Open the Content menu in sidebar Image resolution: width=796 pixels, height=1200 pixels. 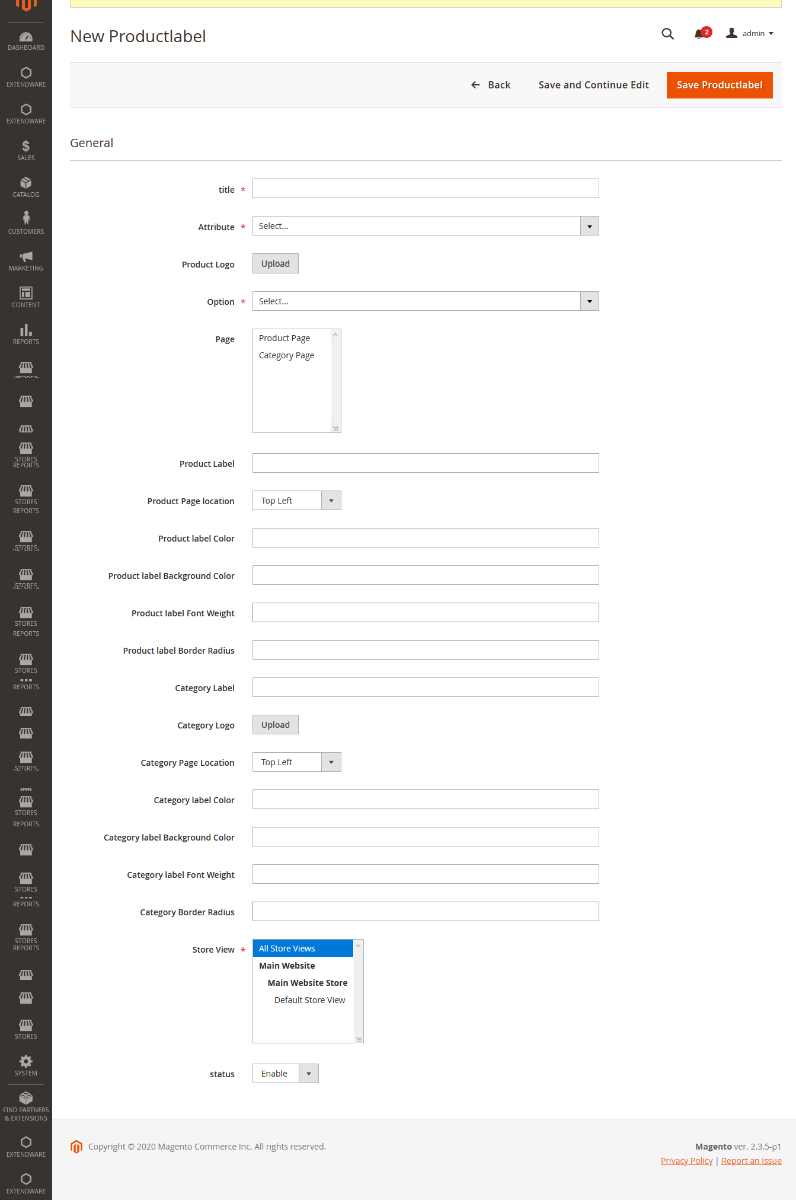tap(26, 297)
